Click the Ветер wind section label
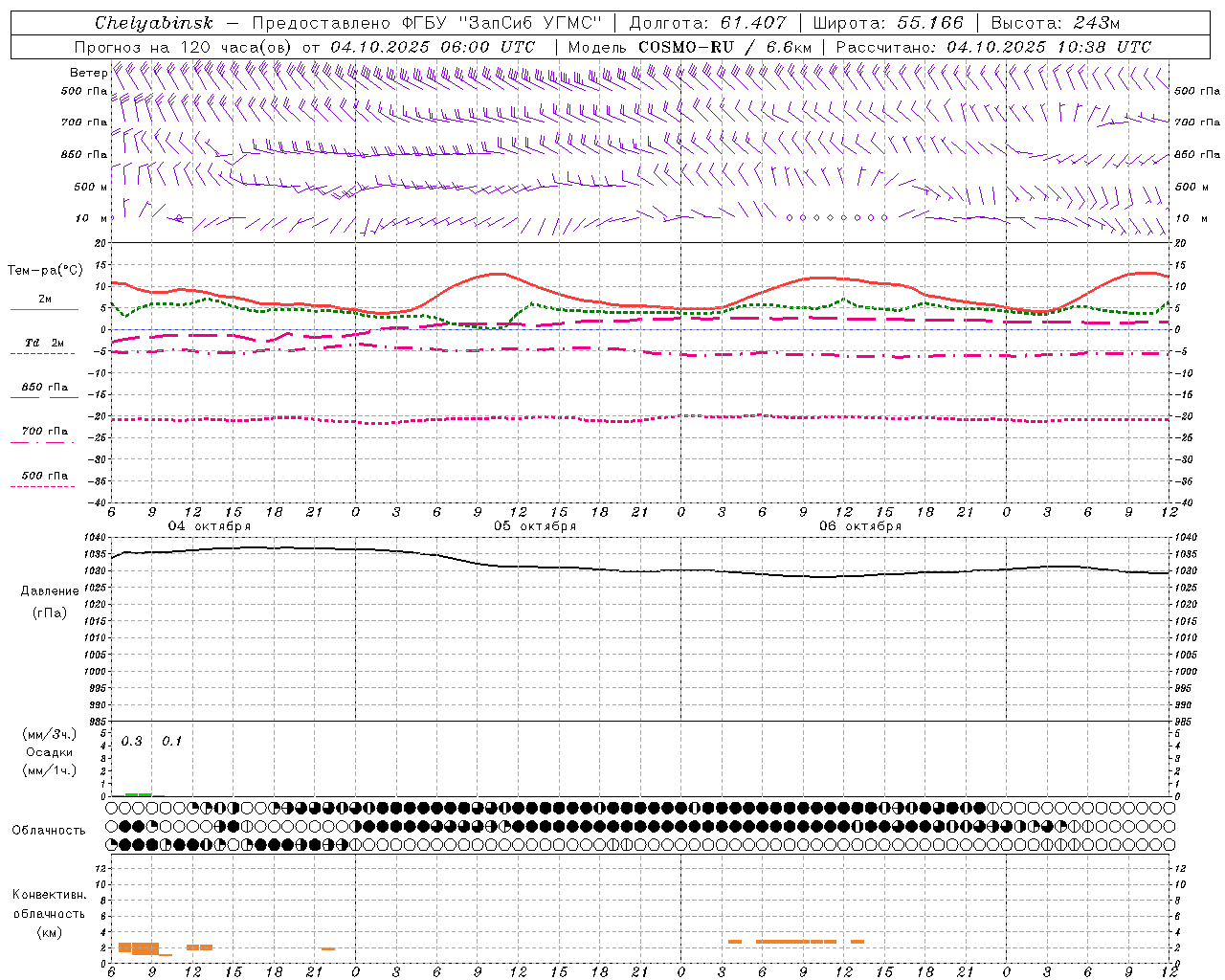The height and width of the screenshot is (980, 1225). [x=88, y=73]
